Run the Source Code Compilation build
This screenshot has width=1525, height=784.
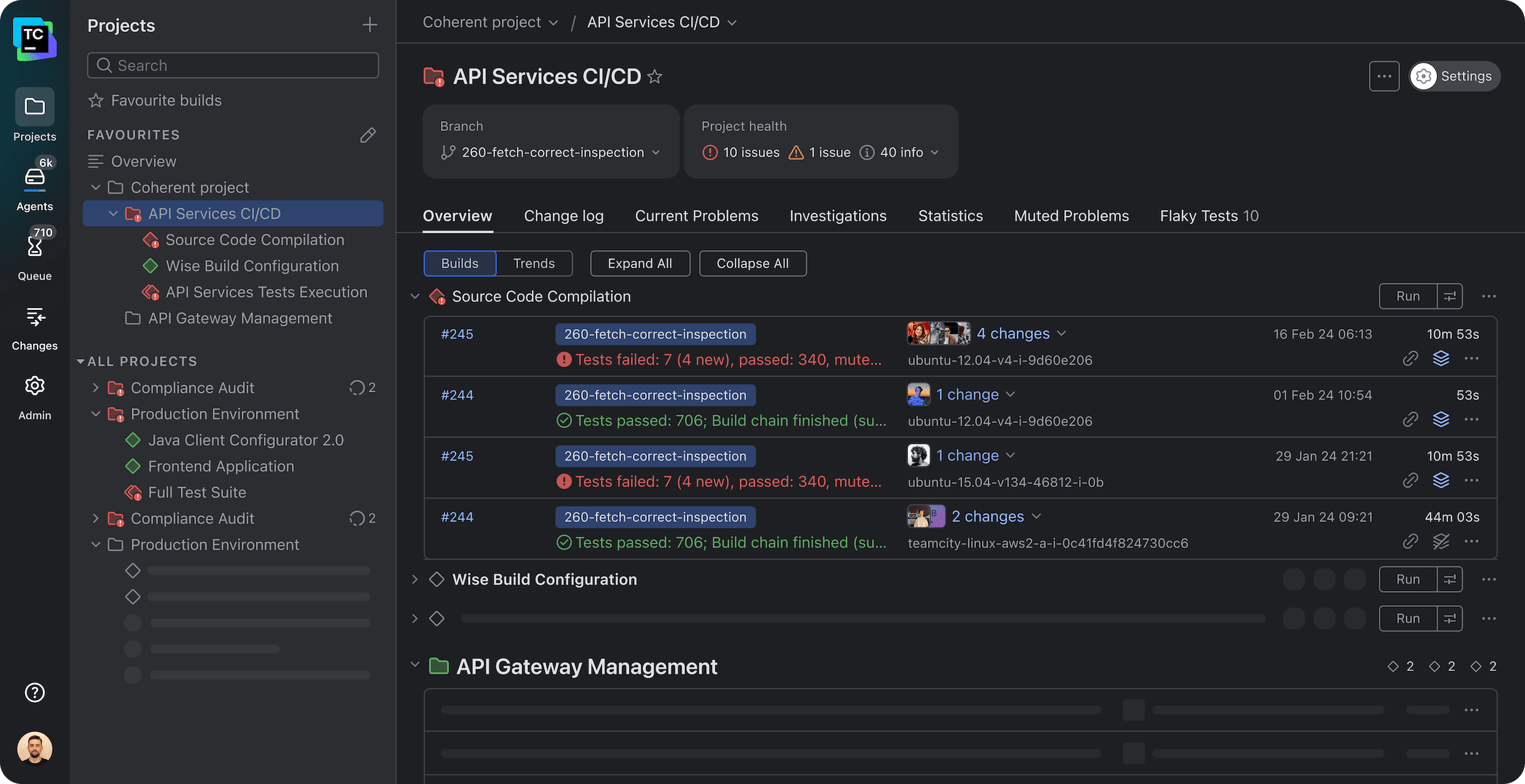coord(1408,296)
